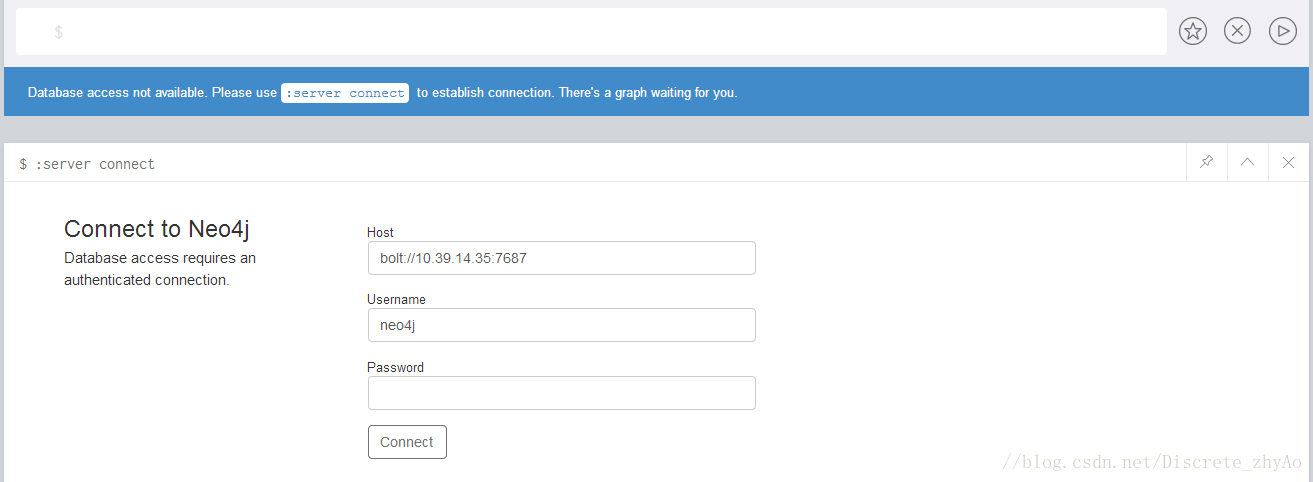Click the dollar prompt in the command editor
The height and width of the screenshot is (482, 1313).
pos(59,32)
